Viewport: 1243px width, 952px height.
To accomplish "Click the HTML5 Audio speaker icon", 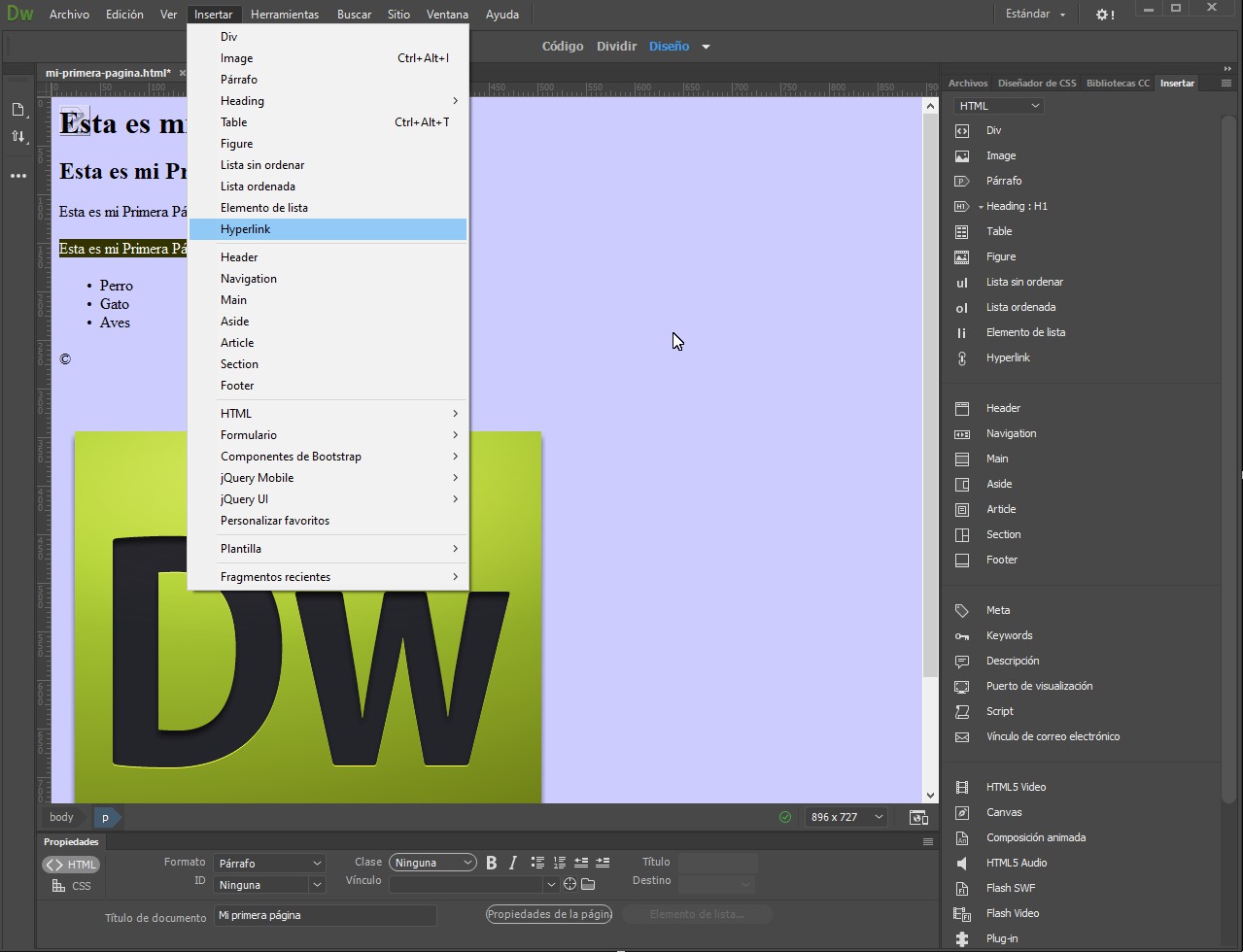I will [x=962, y=863].
